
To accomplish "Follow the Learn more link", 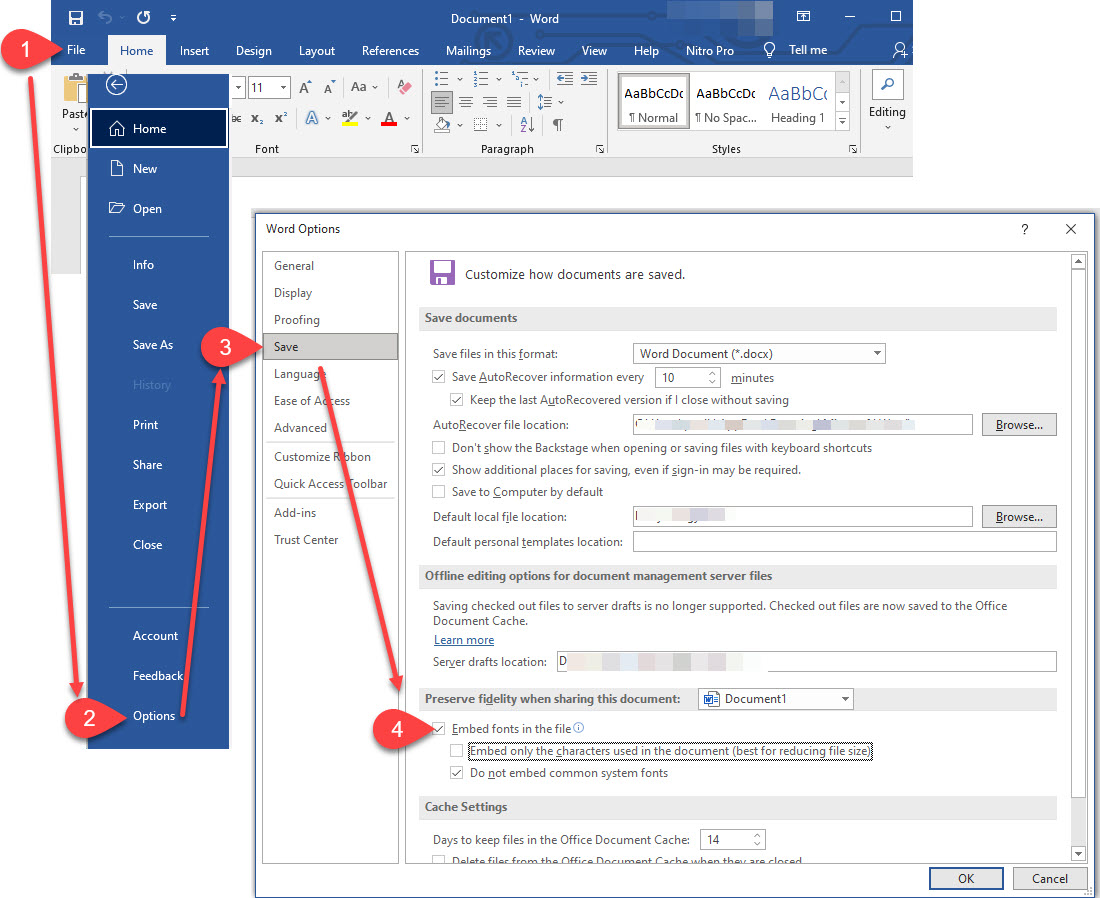I will click(464, 640).
